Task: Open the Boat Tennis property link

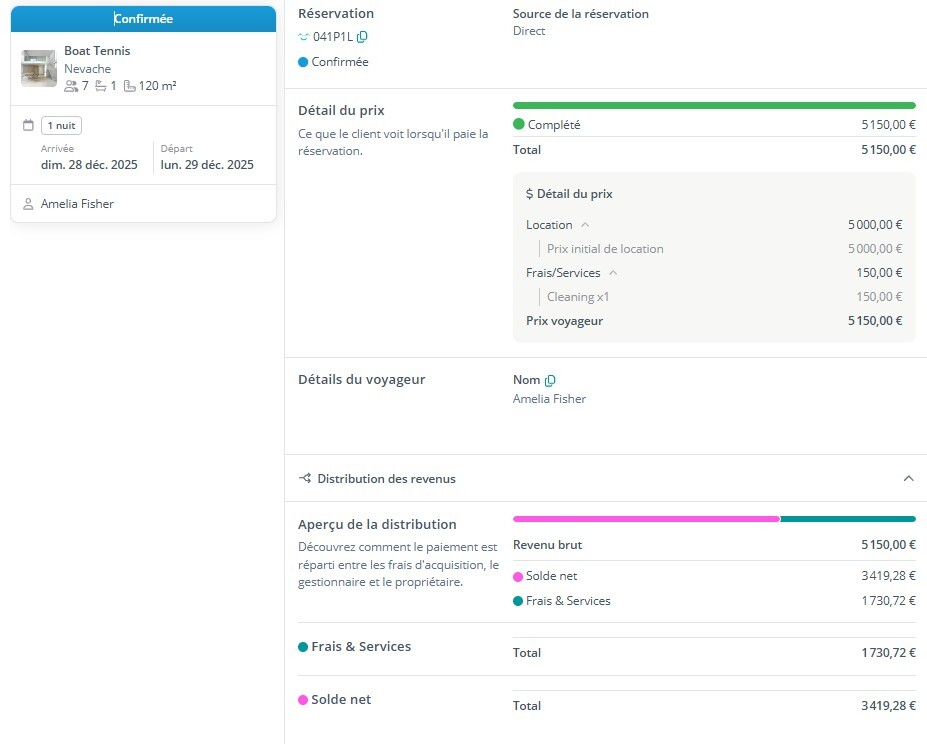Action: coord(97,51)
